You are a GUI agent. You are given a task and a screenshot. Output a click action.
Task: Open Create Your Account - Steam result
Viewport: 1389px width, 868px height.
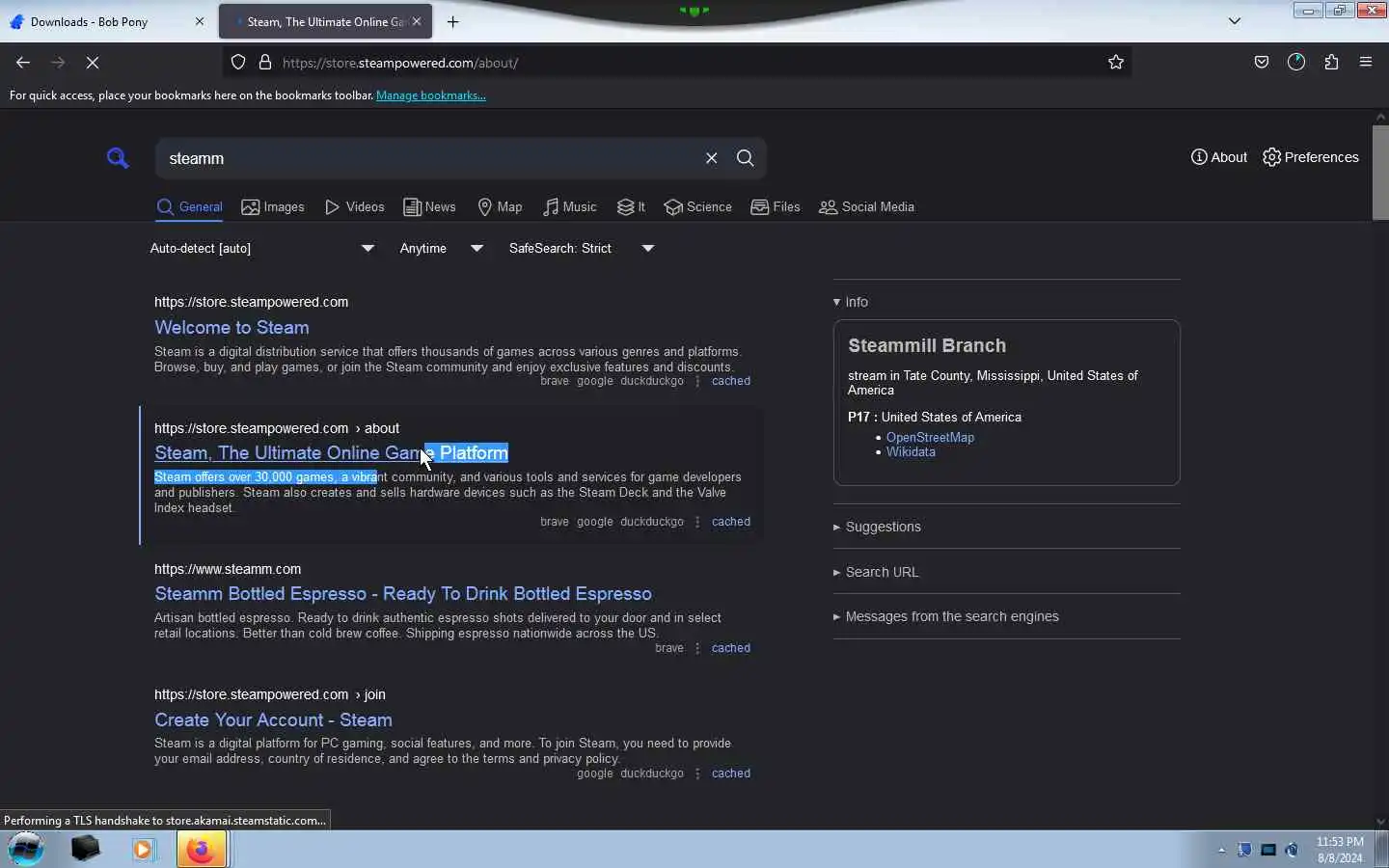point(273,720)
